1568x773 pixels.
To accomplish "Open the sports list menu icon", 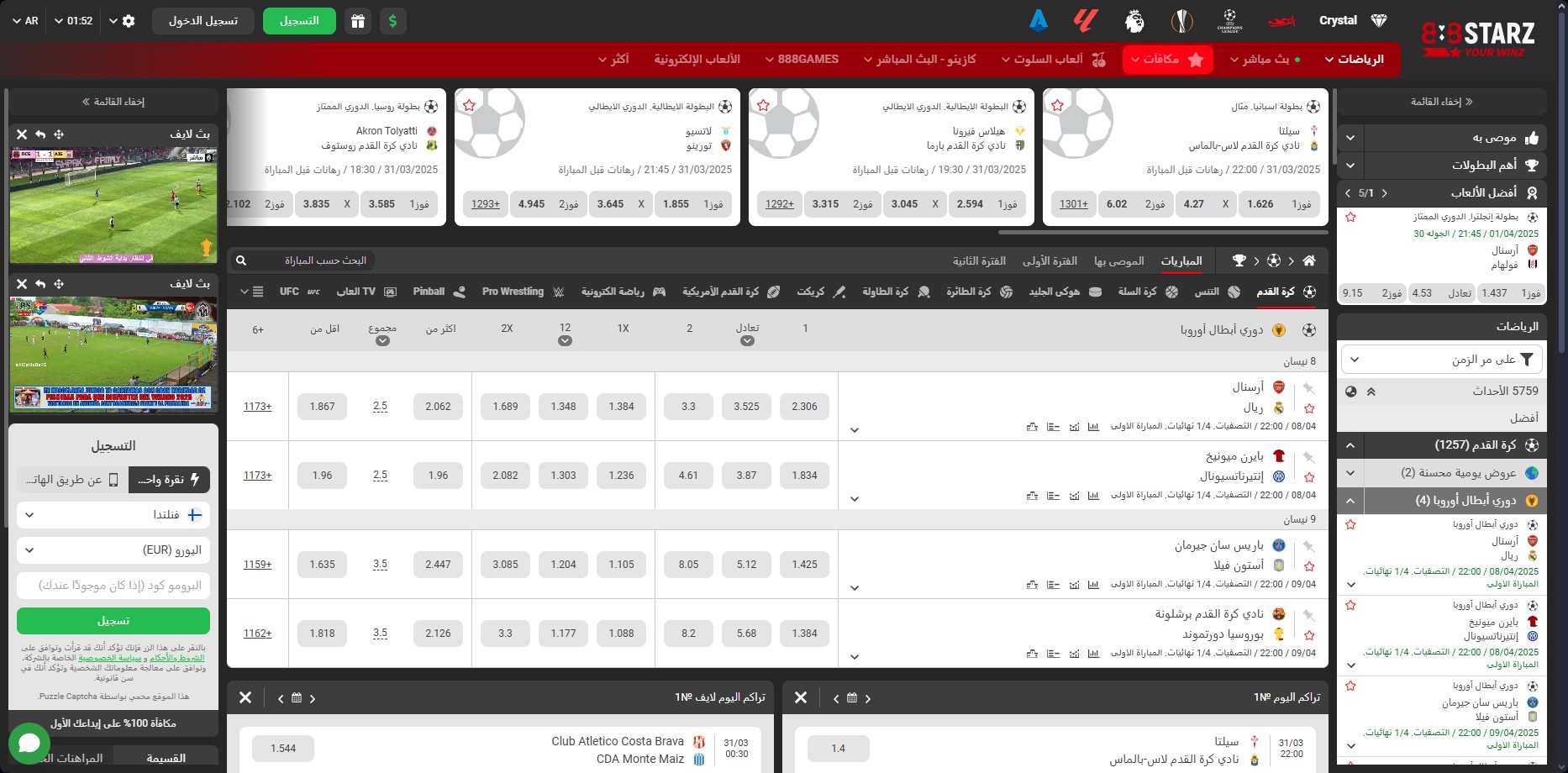I will pos(258,292).
